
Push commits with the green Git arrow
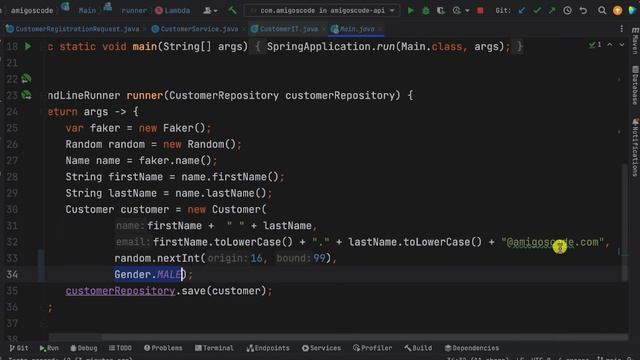[552, 10]
